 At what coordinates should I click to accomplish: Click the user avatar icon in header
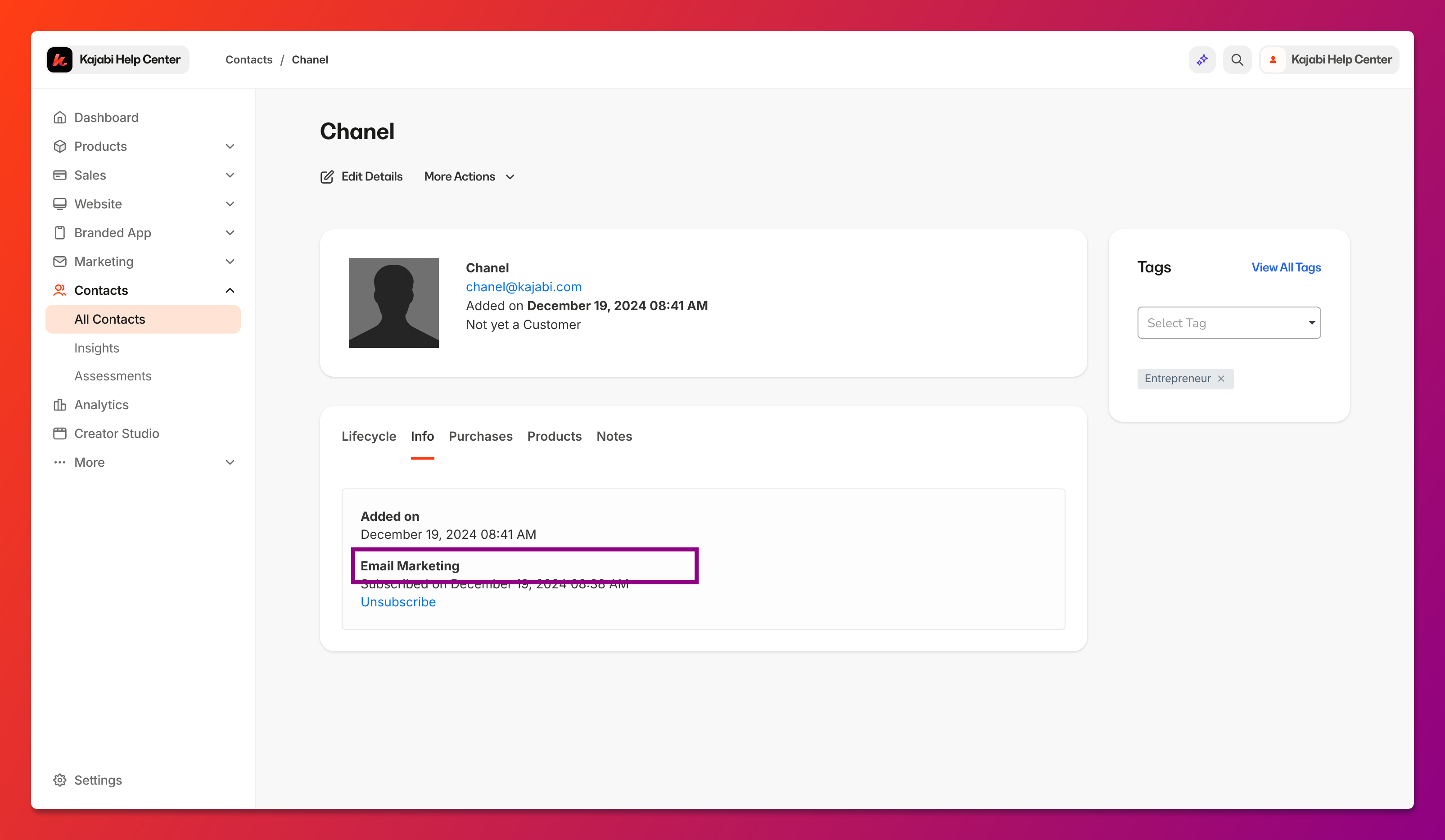click(x=1273, y=59)
